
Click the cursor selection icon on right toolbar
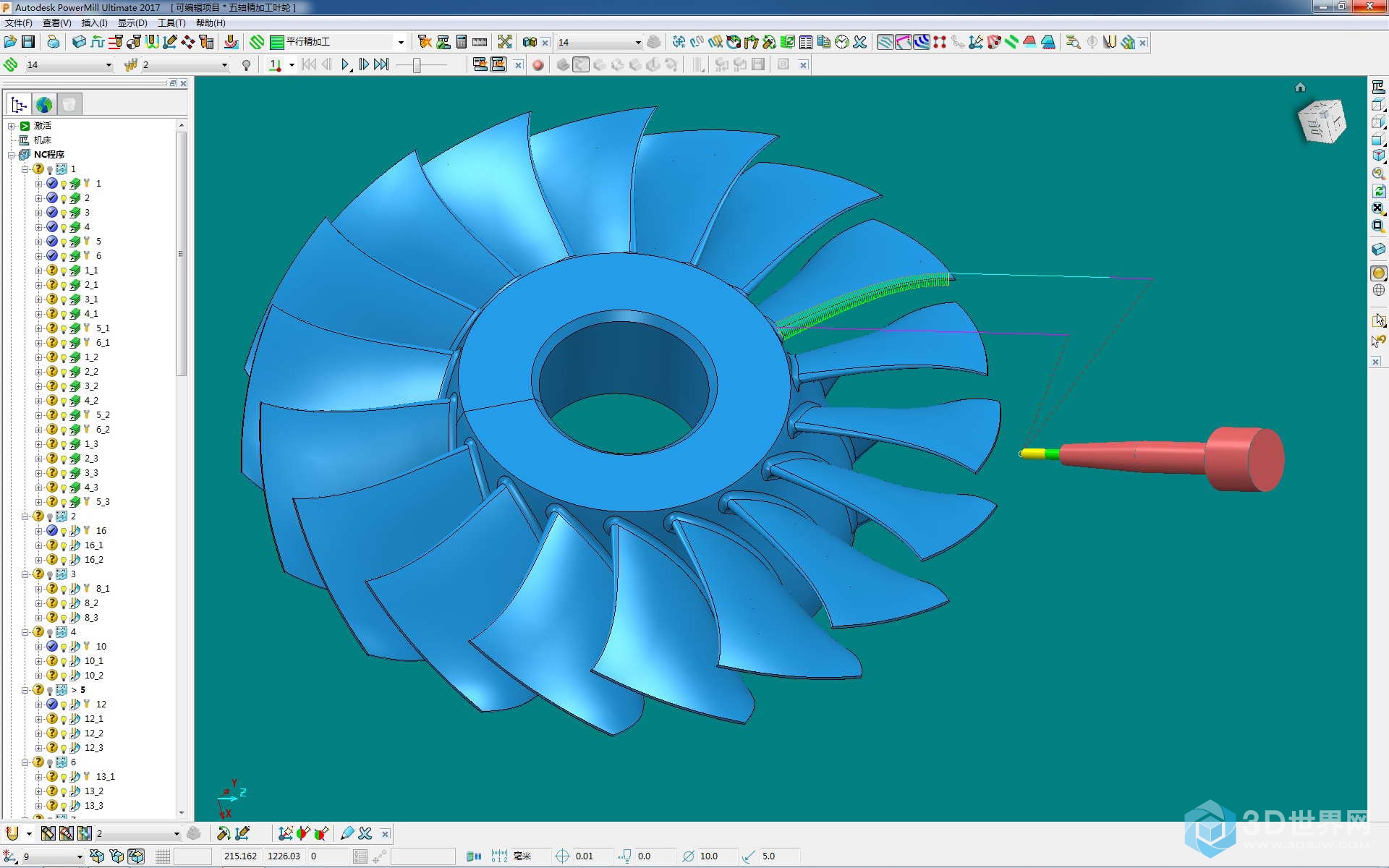(x=1378, y=320)
